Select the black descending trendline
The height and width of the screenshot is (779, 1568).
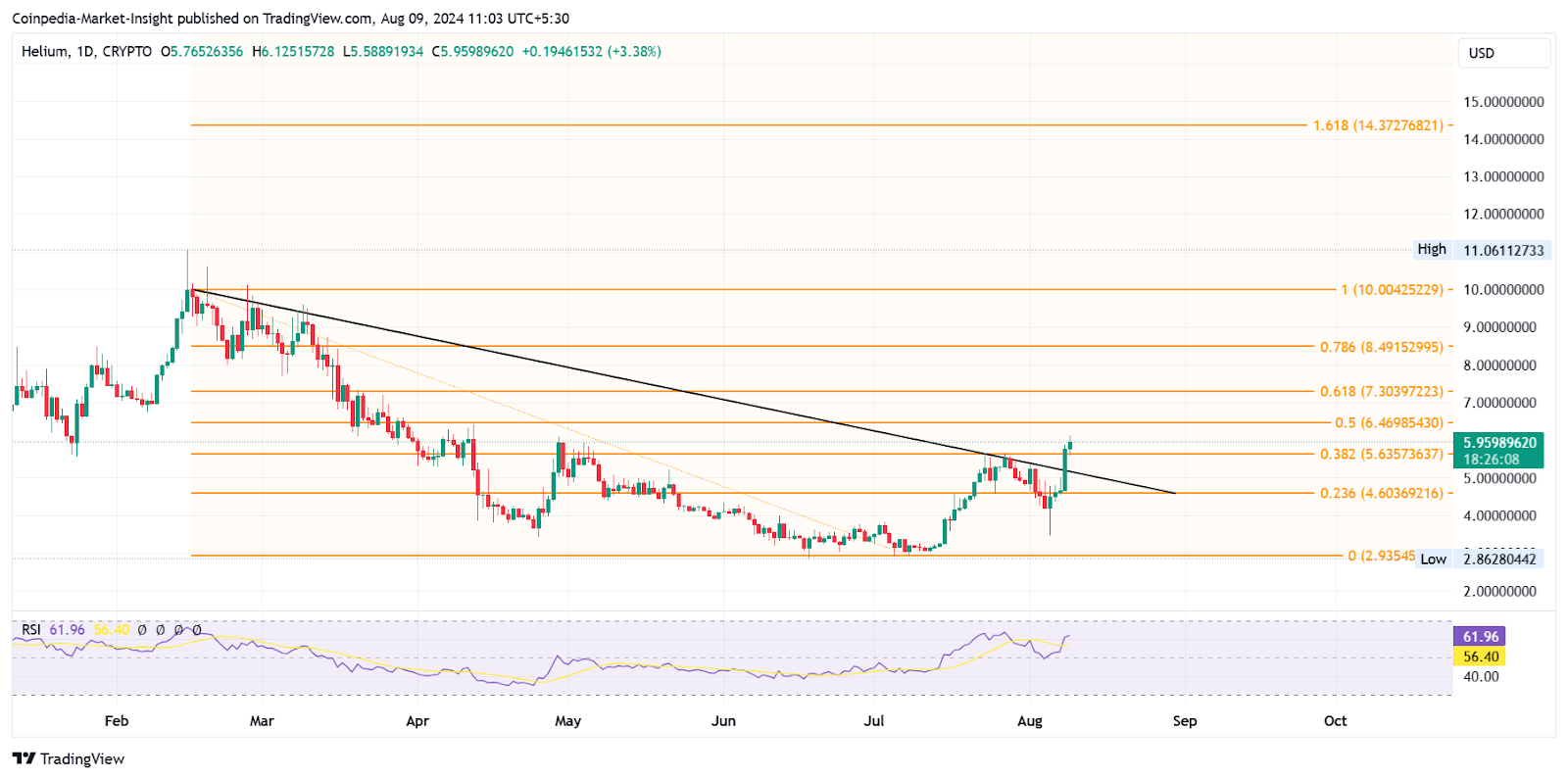683,392
